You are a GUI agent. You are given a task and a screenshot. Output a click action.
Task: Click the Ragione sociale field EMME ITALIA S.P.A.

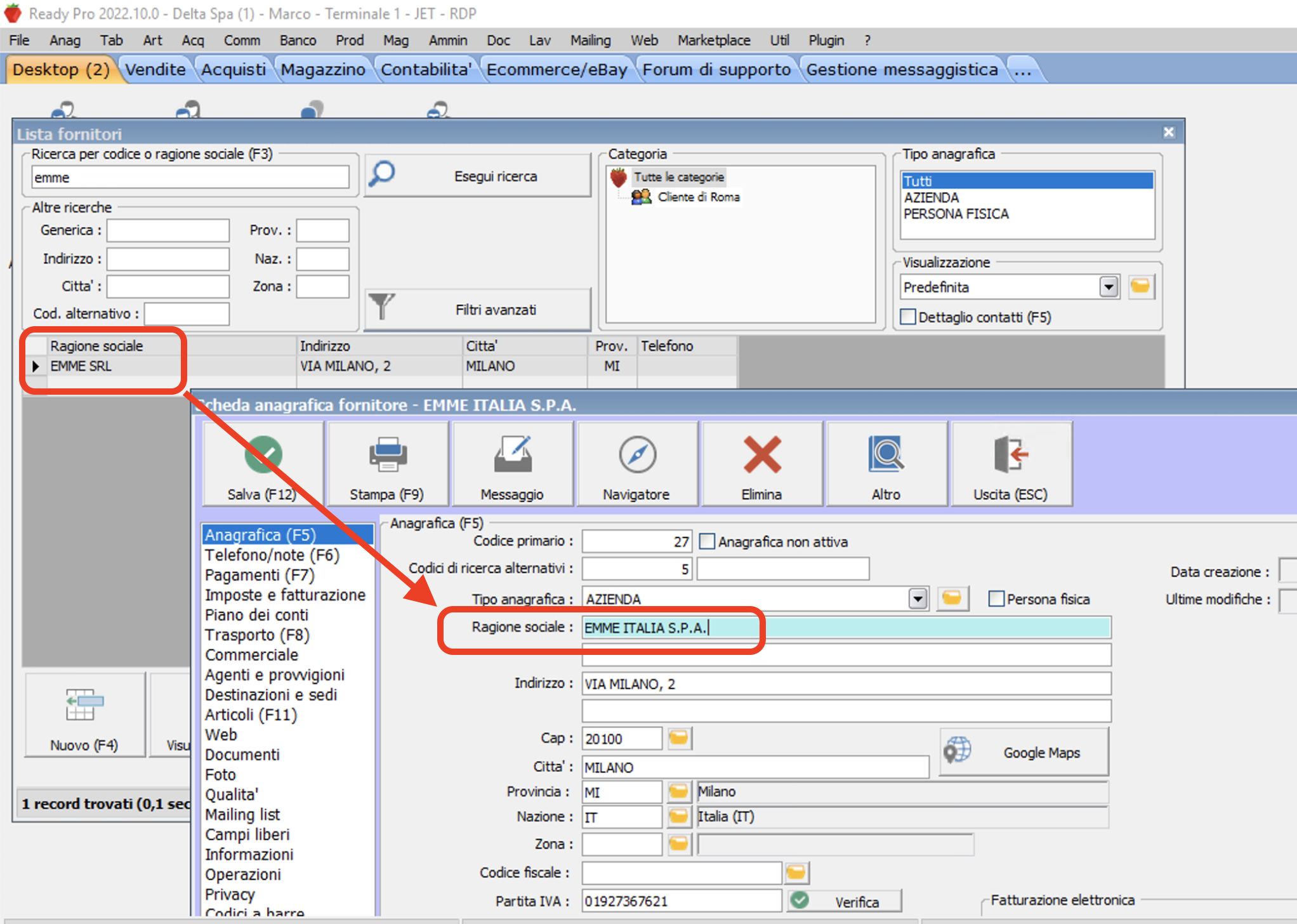(846, 628)
